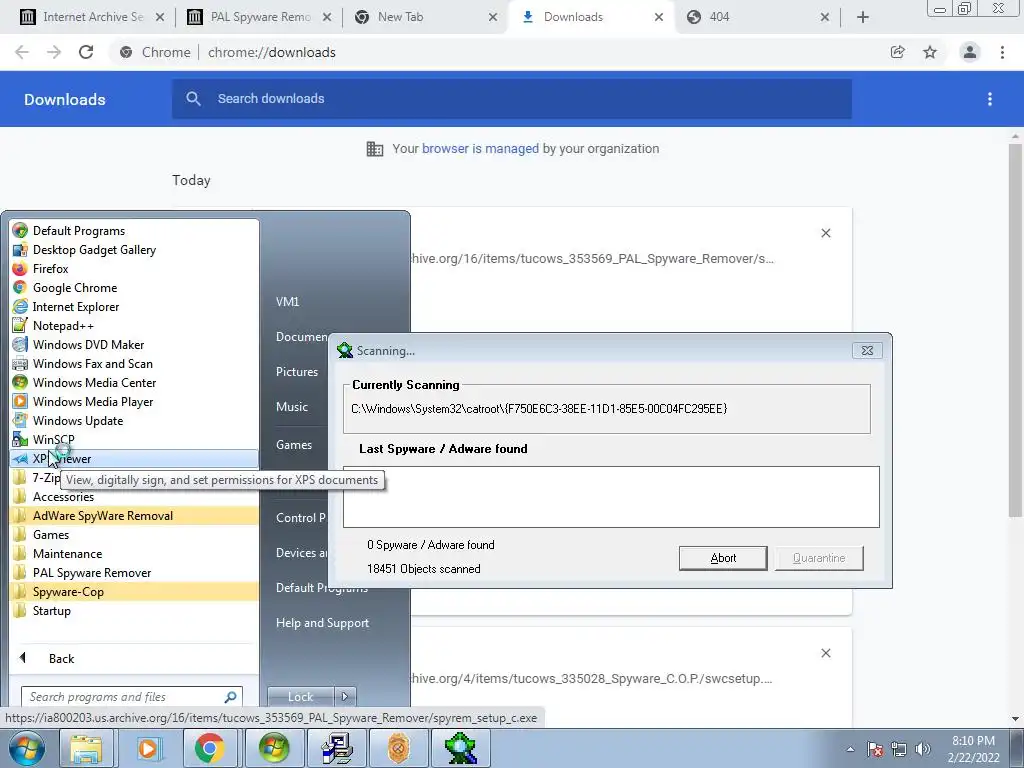1024x768 pixels.
Task: Click the downloads page vertical scrollbar
Action: point(1015,330)
